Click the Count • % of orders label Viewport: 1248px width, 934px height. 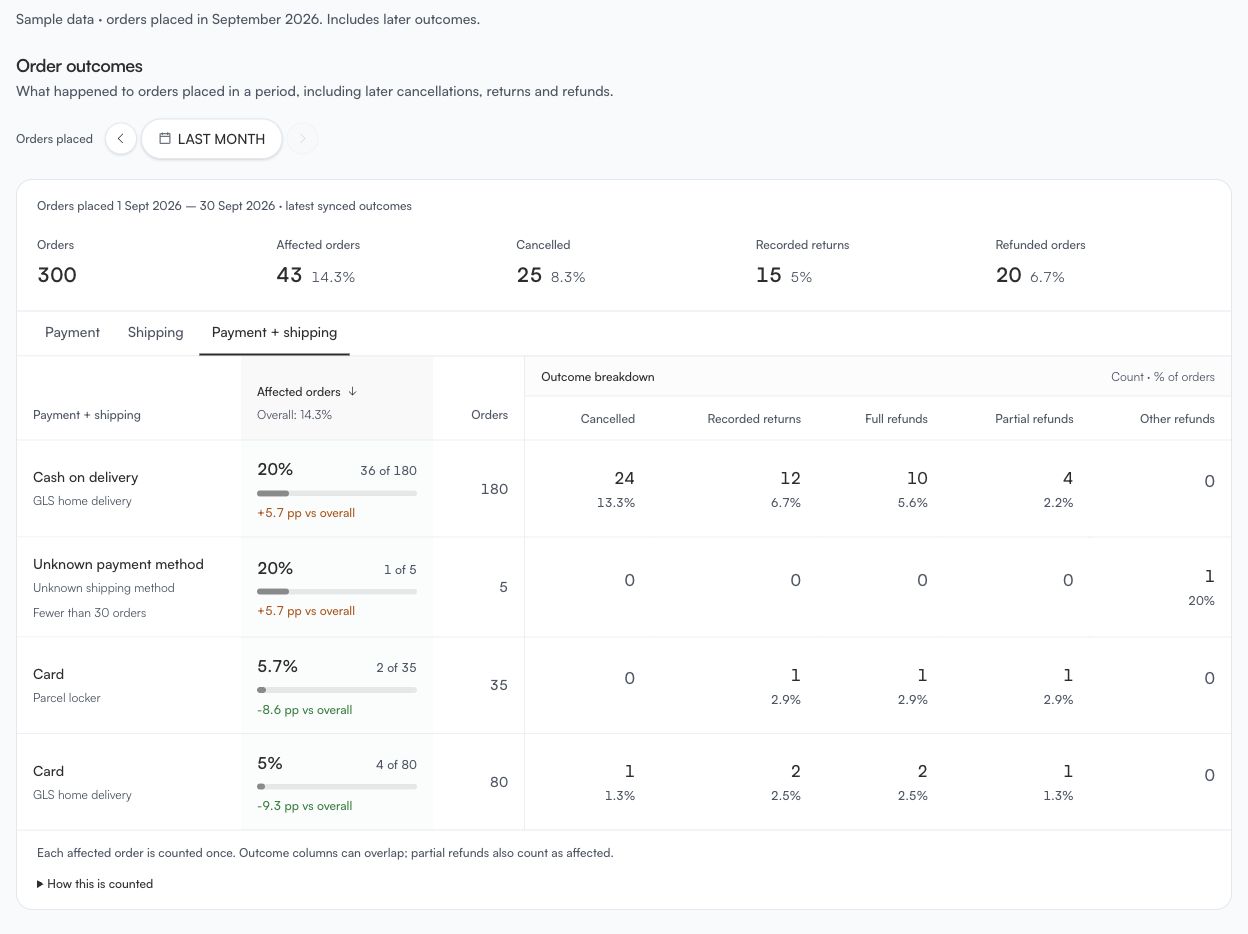(1163, 377)
